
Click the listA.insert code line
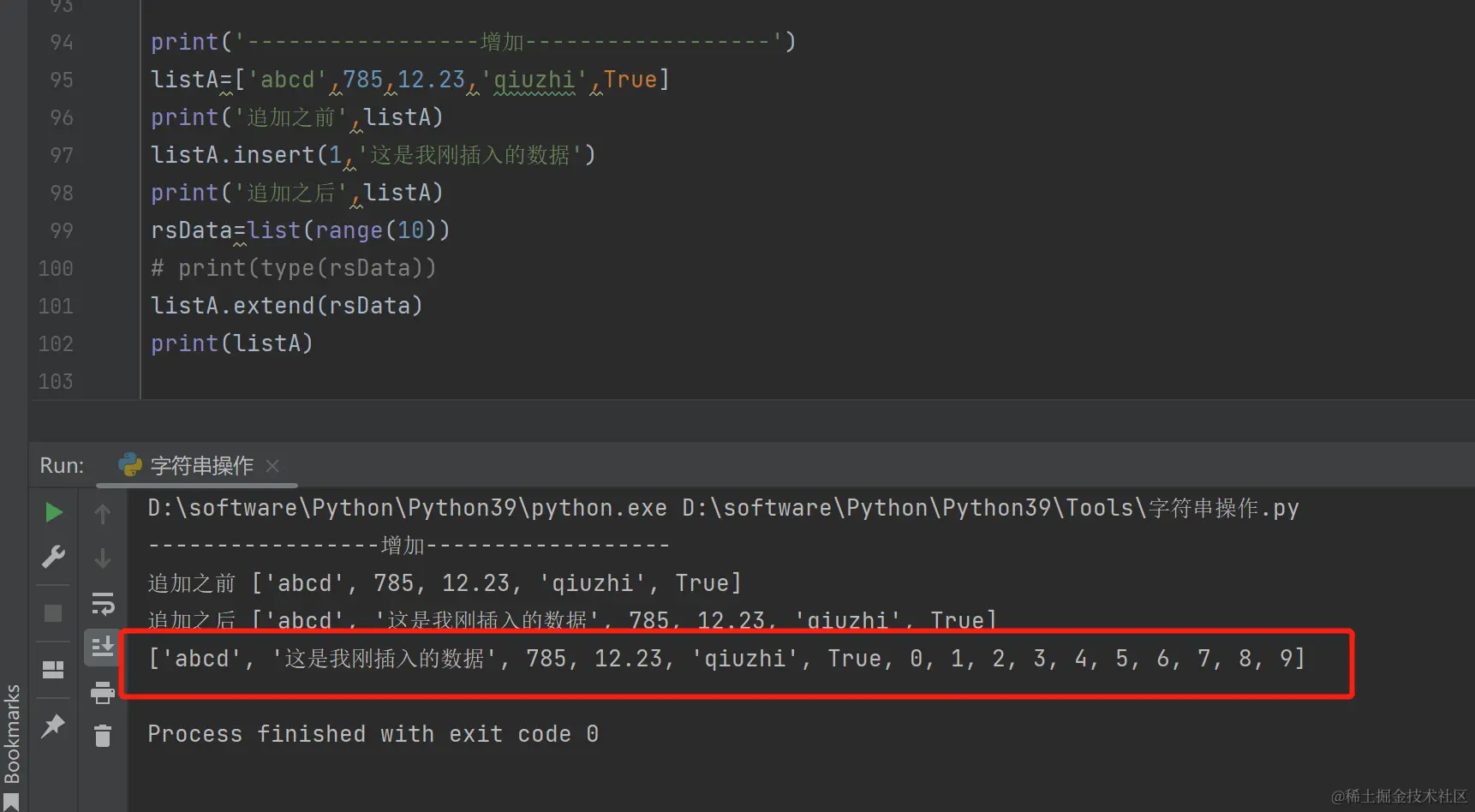click(x=373, y=155)
